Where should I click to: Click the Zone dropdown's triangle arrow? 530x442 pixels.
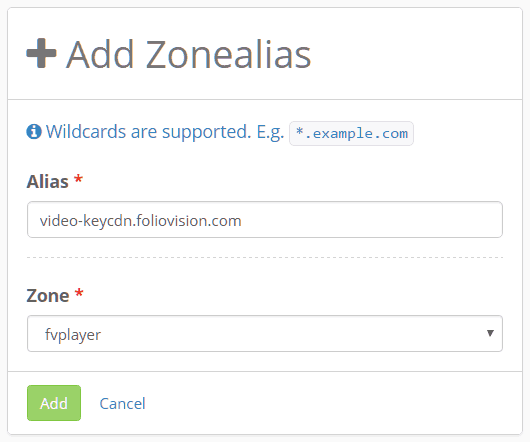pos(490,333)
